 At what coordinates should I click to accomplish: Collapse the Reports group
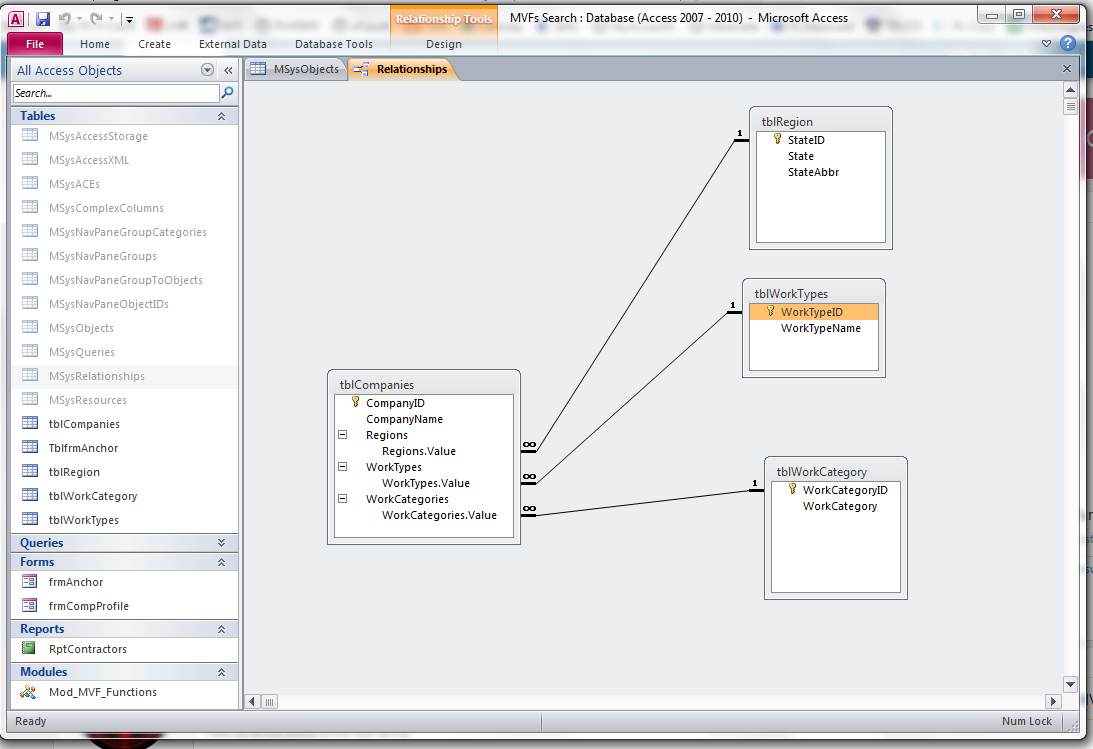[x=222, y=628]
